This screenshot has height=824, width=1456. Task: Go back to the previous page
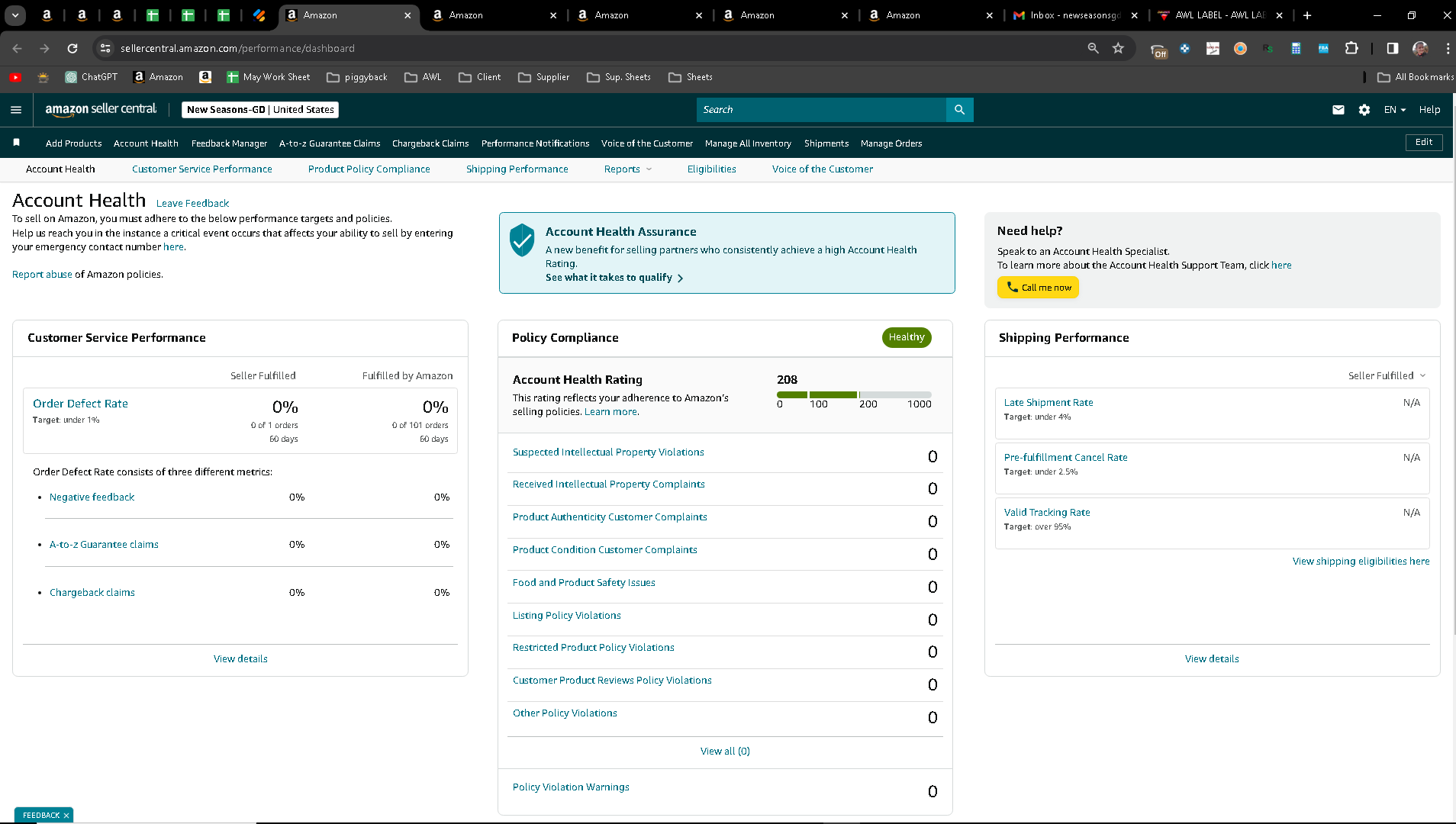point(17,48)
